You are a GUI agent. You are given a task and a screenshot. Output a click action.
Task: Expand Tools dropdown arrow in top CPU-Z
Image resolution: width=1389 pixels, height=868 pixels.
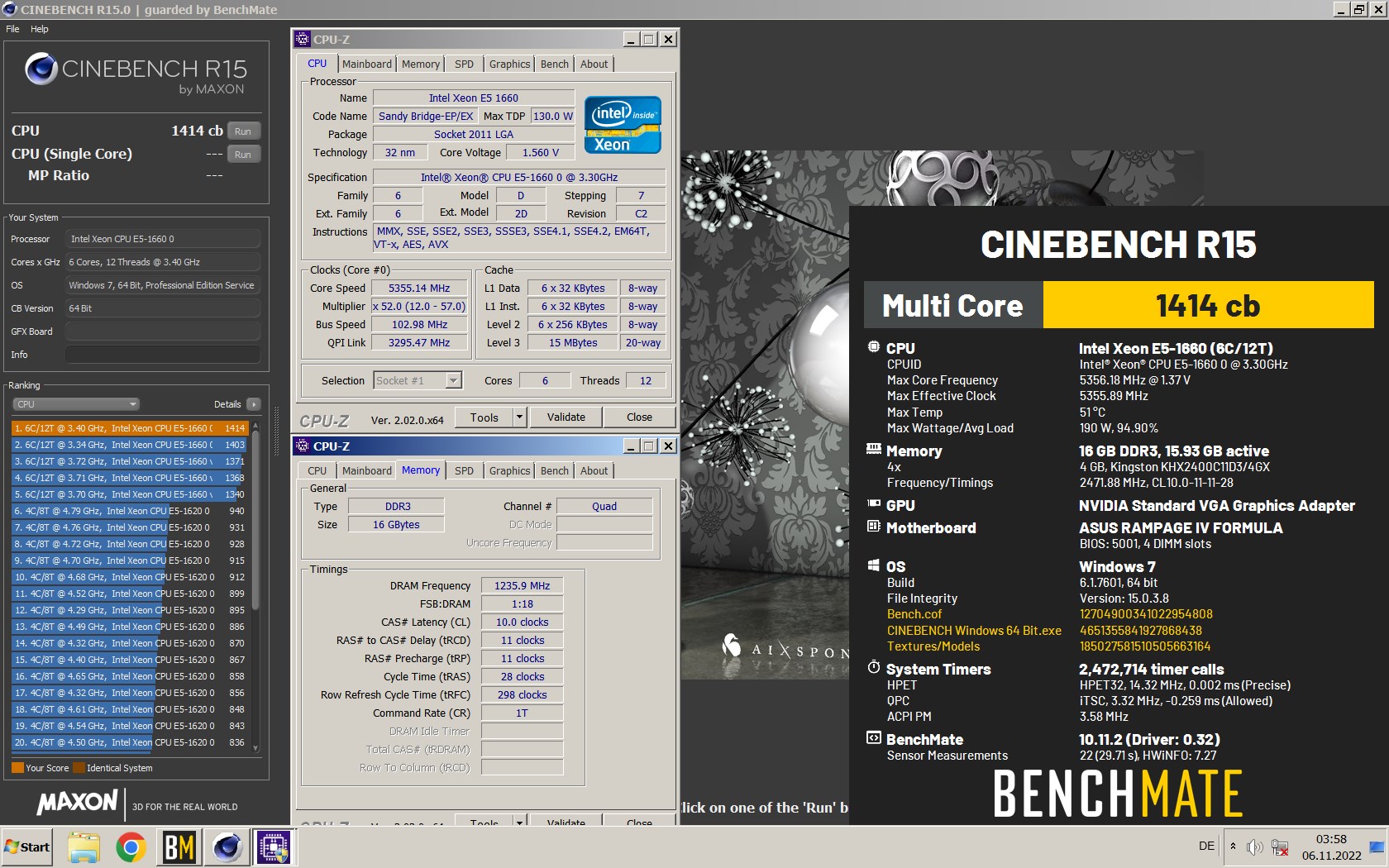[520, 417]
